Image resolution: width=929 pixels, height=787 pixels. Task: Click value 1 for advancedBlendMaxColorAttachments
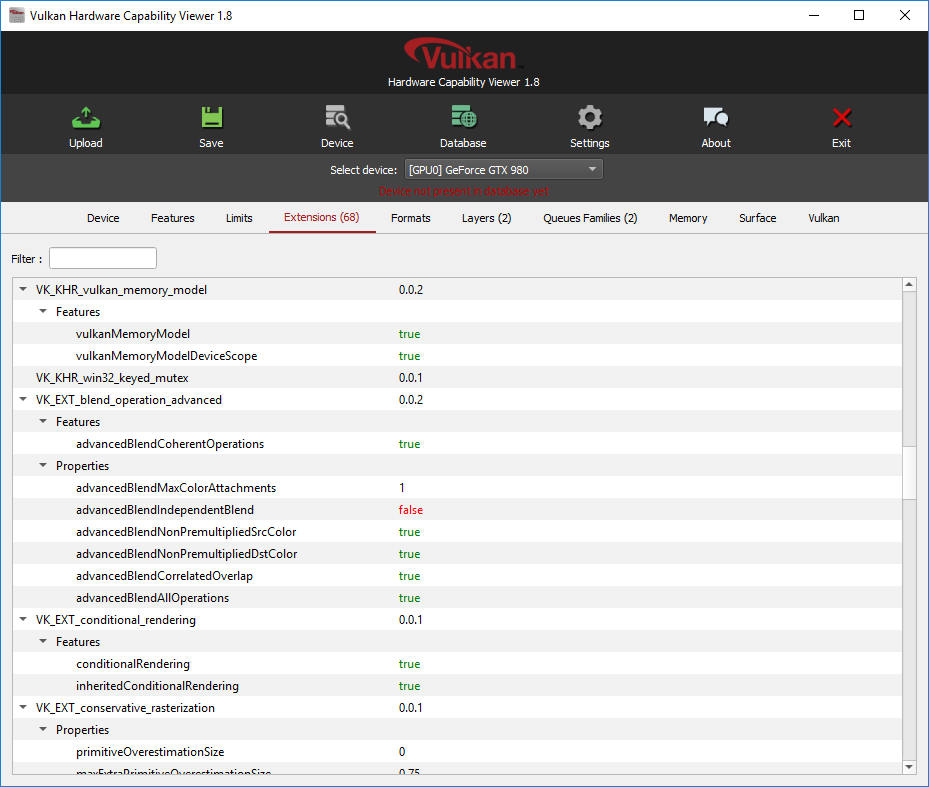[x=402, y=488]
